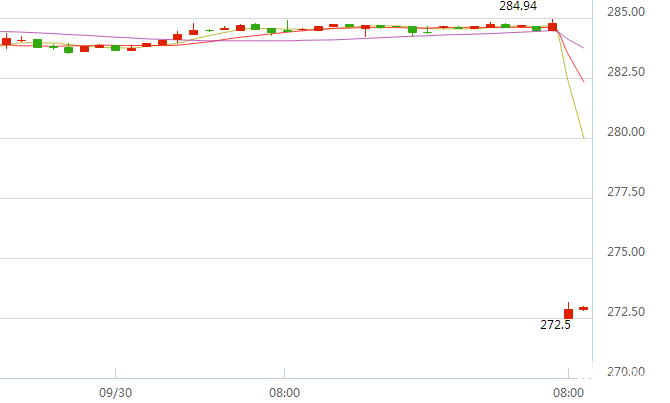Click the 272.50 y-axis scale label
The image size is (670, 403).
click(x=626, y=312)
